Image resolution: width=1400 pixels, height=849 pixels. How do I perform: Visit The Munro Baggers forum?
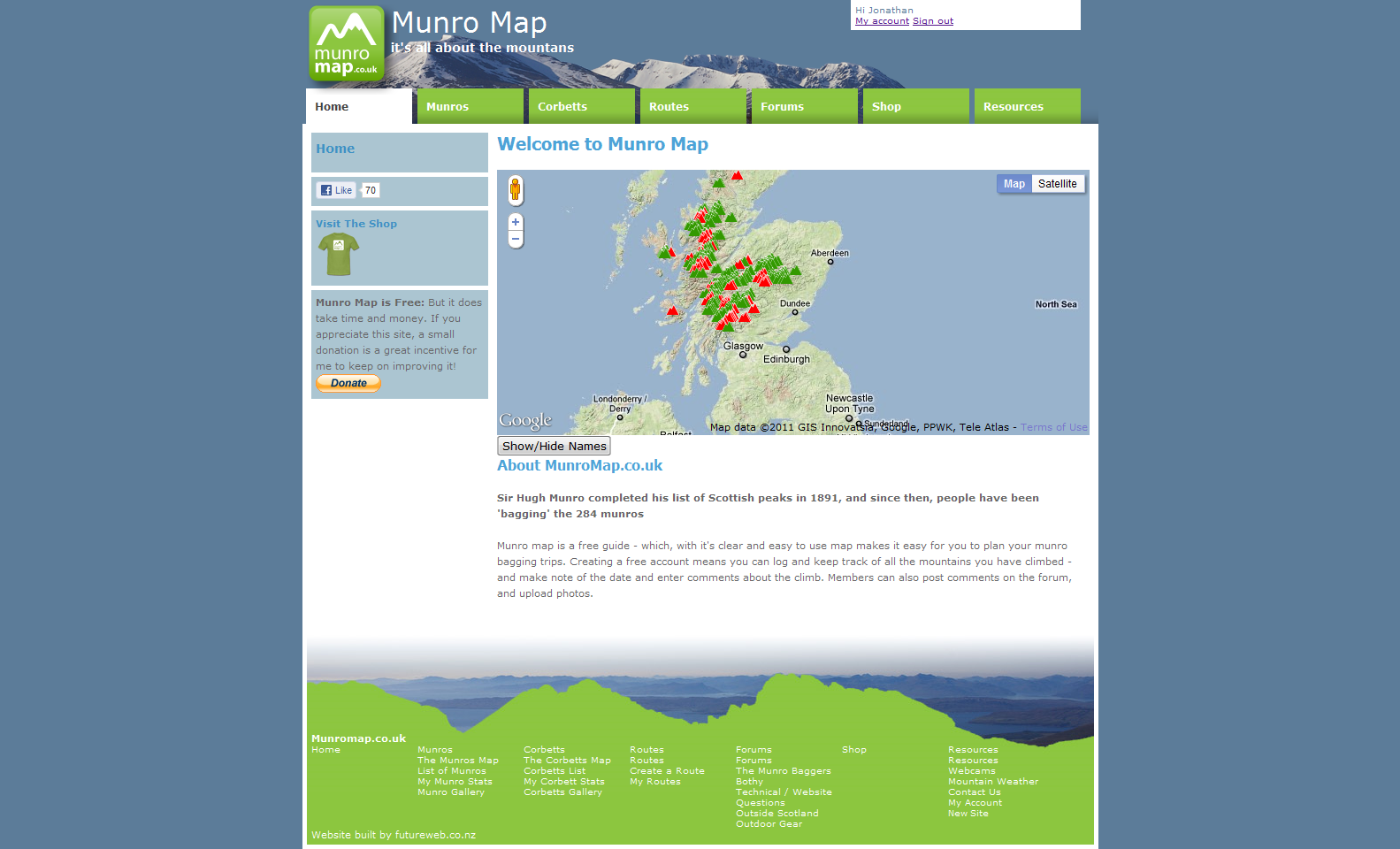click(x=784, y=771)
